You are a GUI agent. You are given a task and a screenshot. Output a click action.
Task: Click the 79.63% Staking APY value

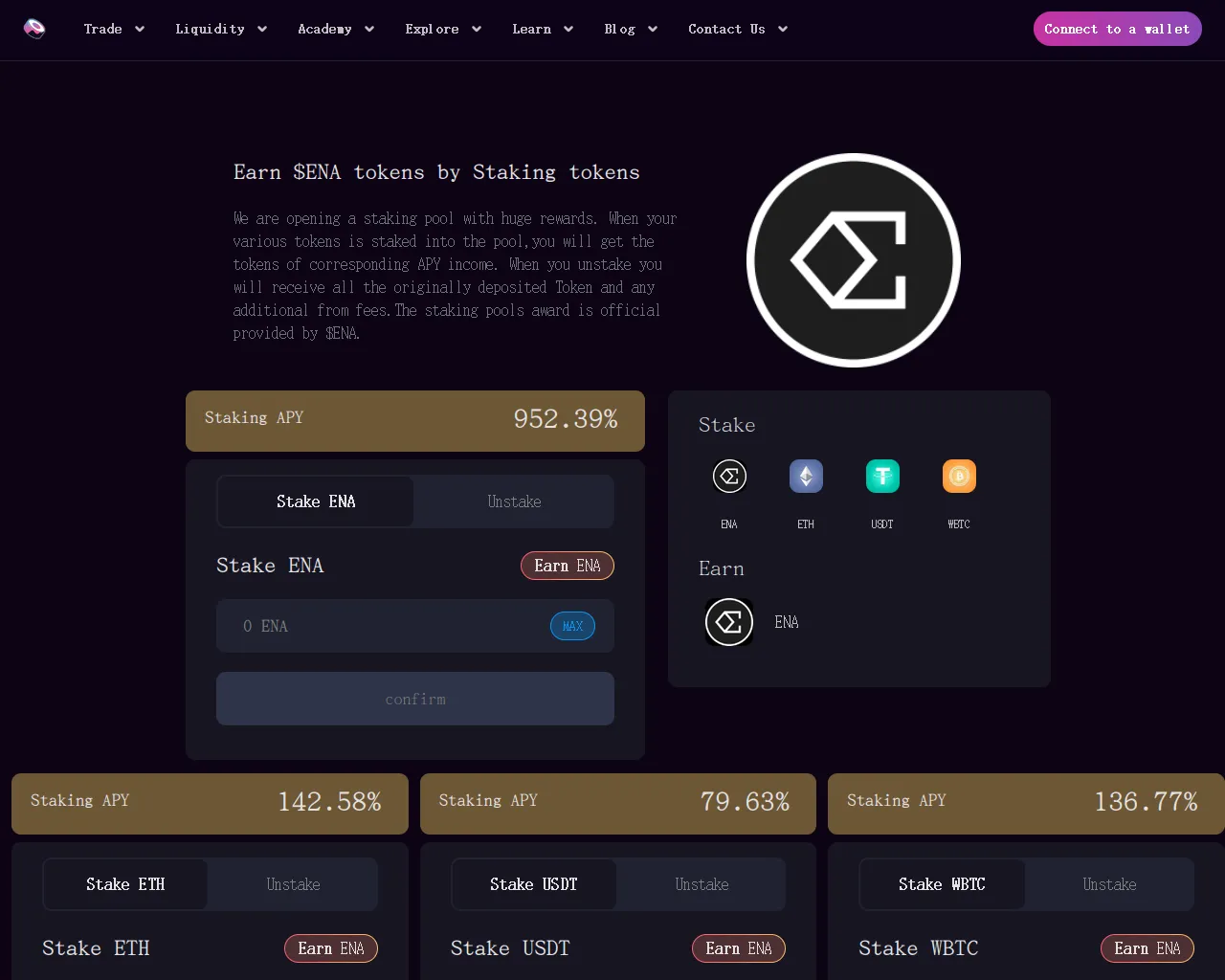(745, 802)
